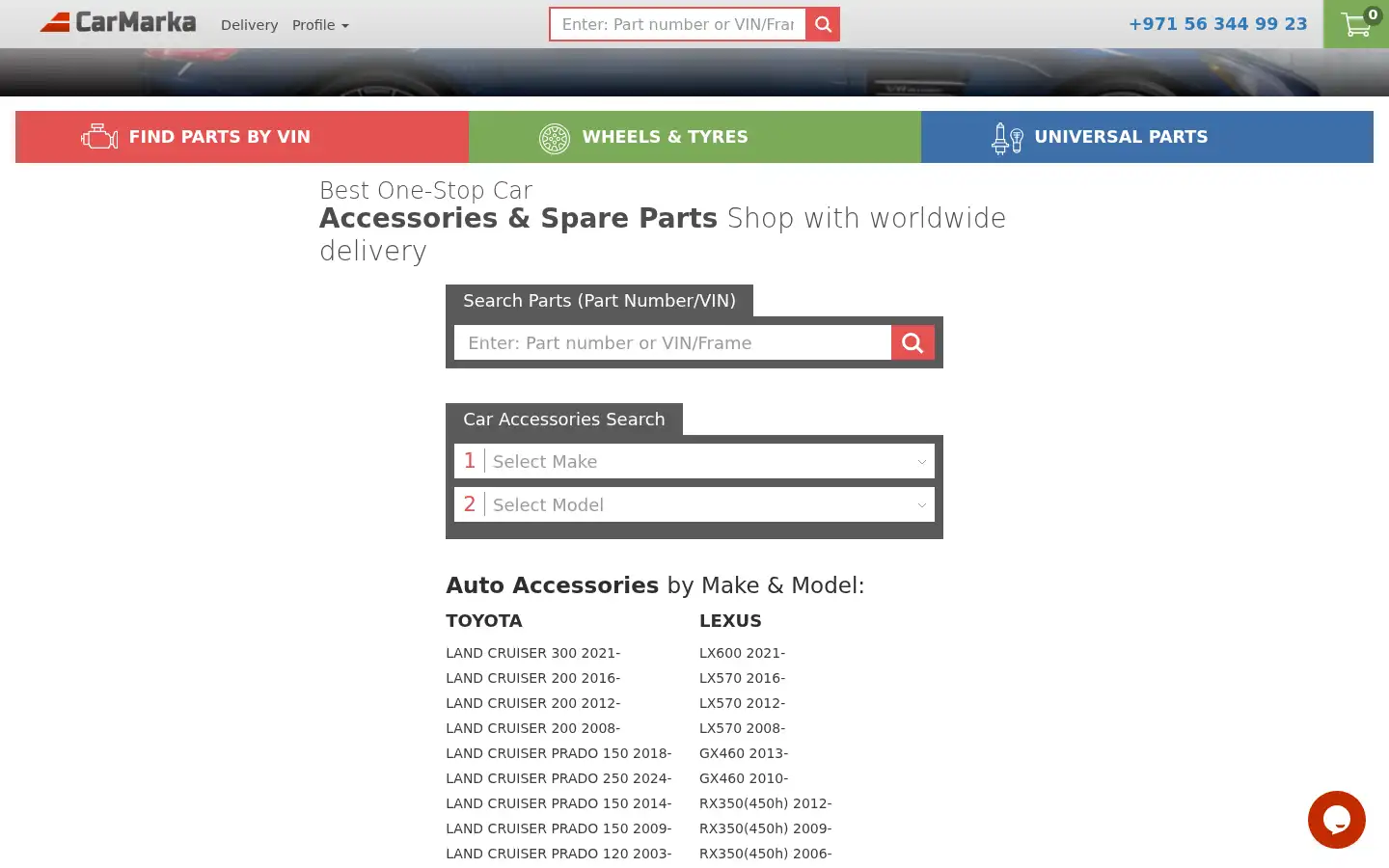Focus the main Part number or VIN/Frame field
The height and width of the screenshot is (868, 1389).
point(672,342)
